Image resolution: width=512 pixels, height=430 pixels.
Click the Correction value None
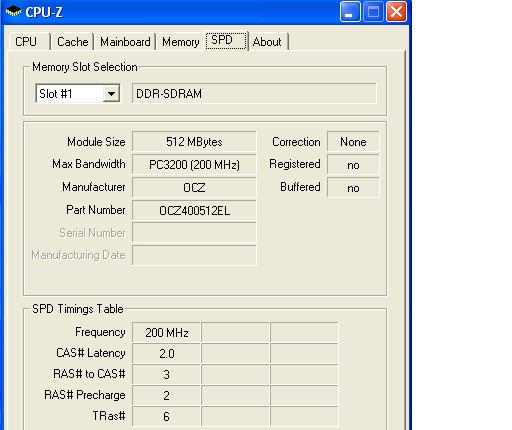tap(353, 142)
